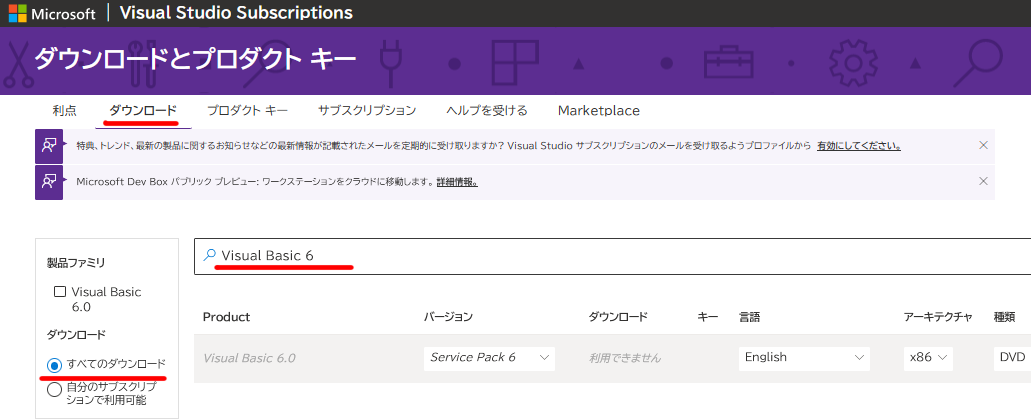Check the Visual Basic 6.0 product family checkbox
1031x420 pixels.
click(x=60, y=292)
